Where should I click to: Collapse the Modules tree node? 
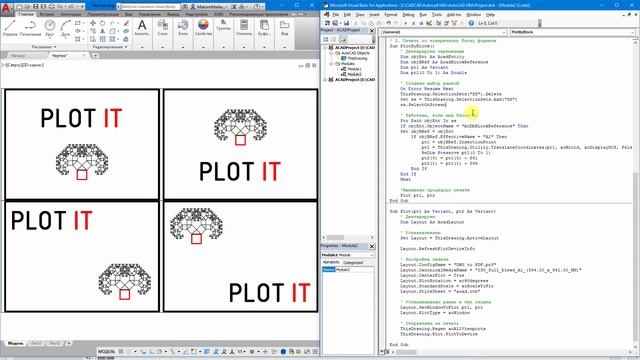[x=331, y=64]
